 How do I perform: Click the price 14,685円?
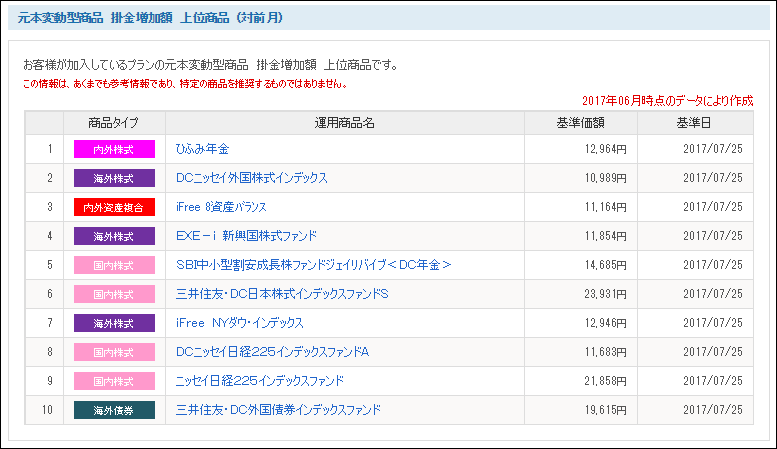[606, 265]
